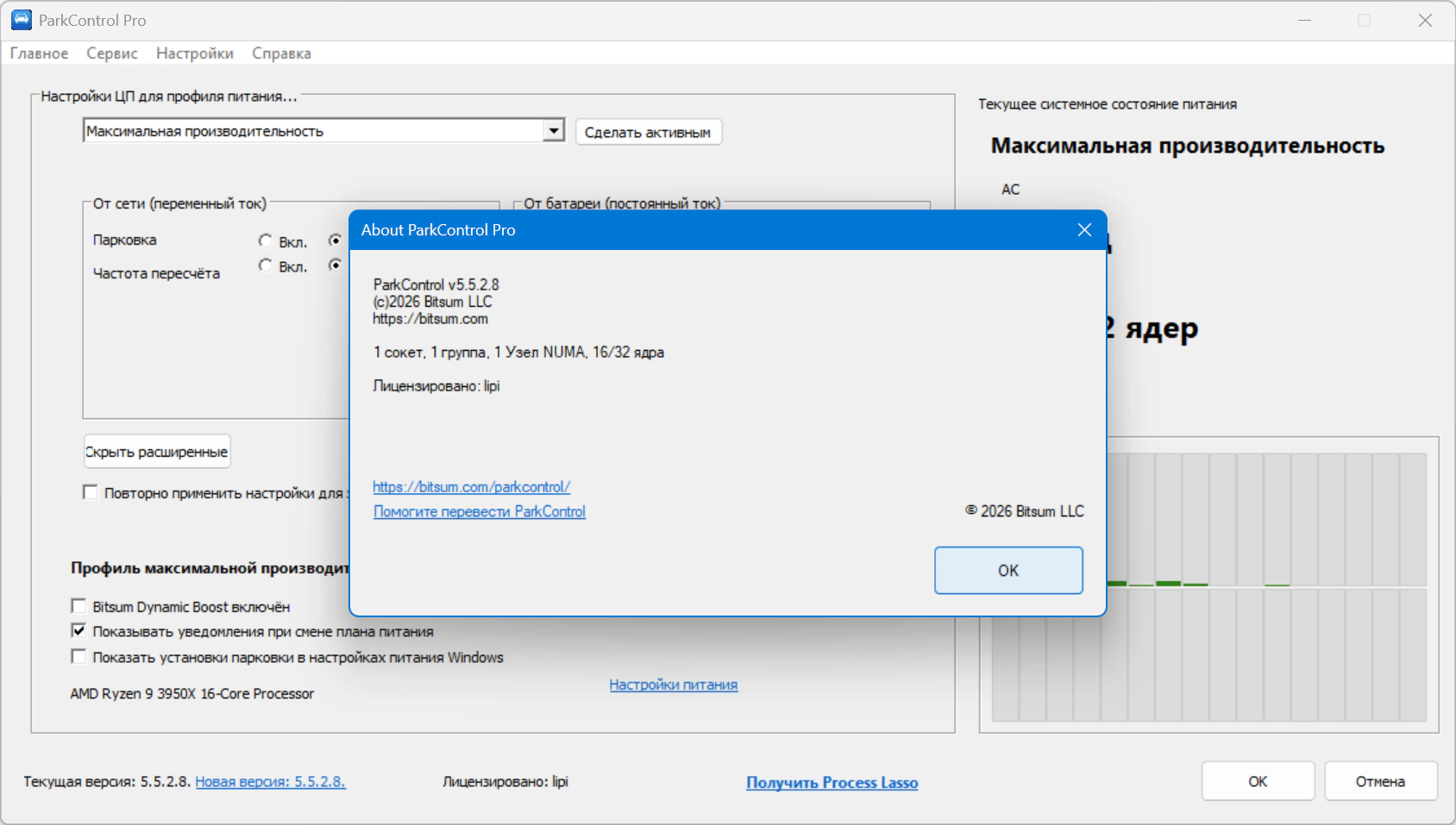The width and height of the screenshot is (1456, 825).
Task: Click the plain https://bitsum.com text in About dialog
Action: pos(430,319)
